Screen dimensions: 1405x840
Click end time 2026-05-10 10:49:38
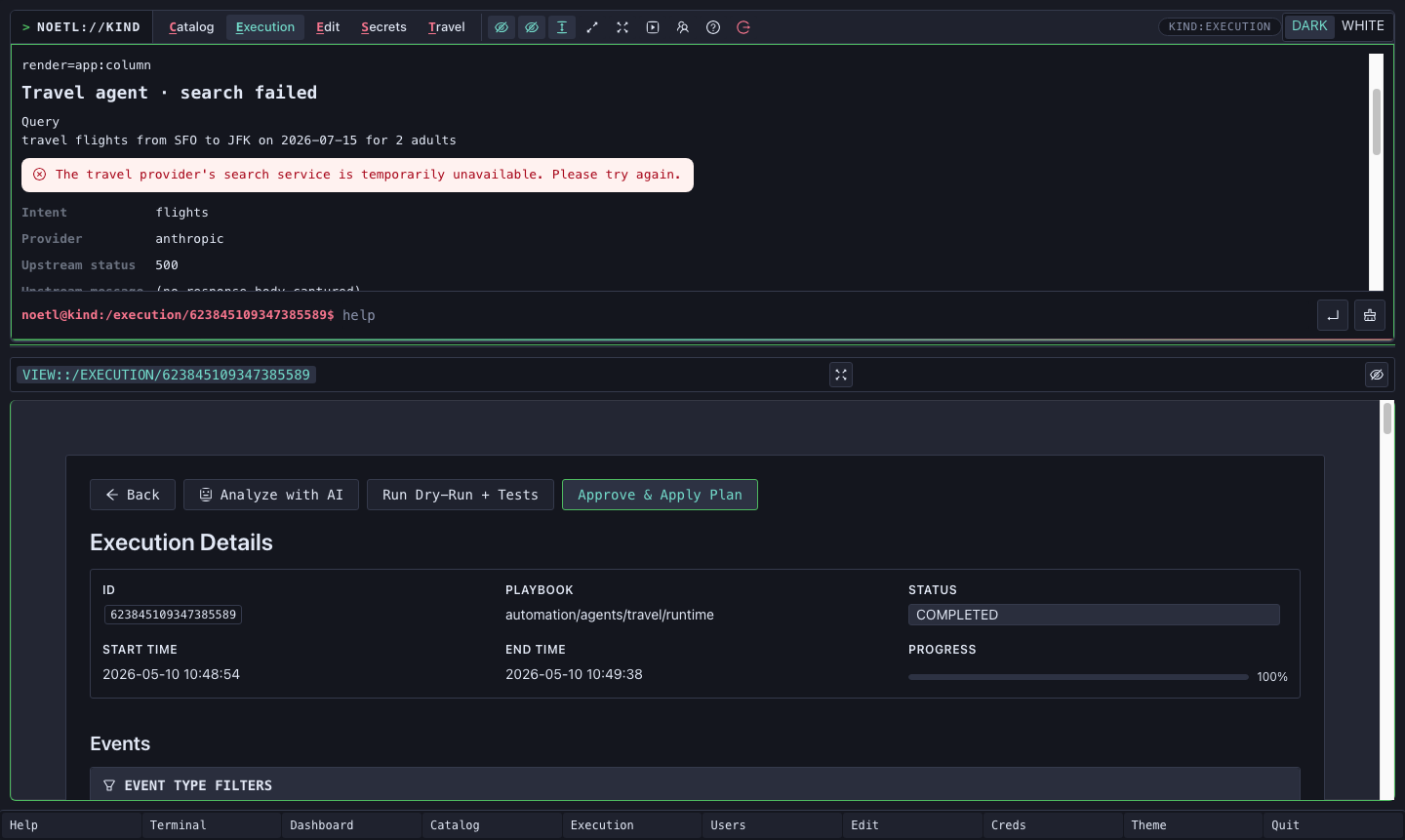tap(574, 674)
